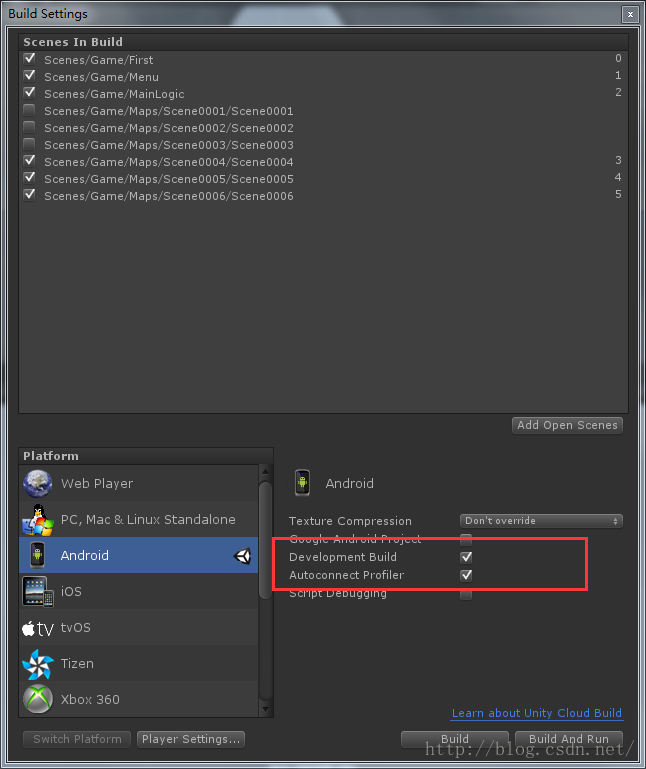Uncheck the Scenes/Game/MainLogic checkbox
This screenshot has height=769, width=646.
(x=29, y=93)
